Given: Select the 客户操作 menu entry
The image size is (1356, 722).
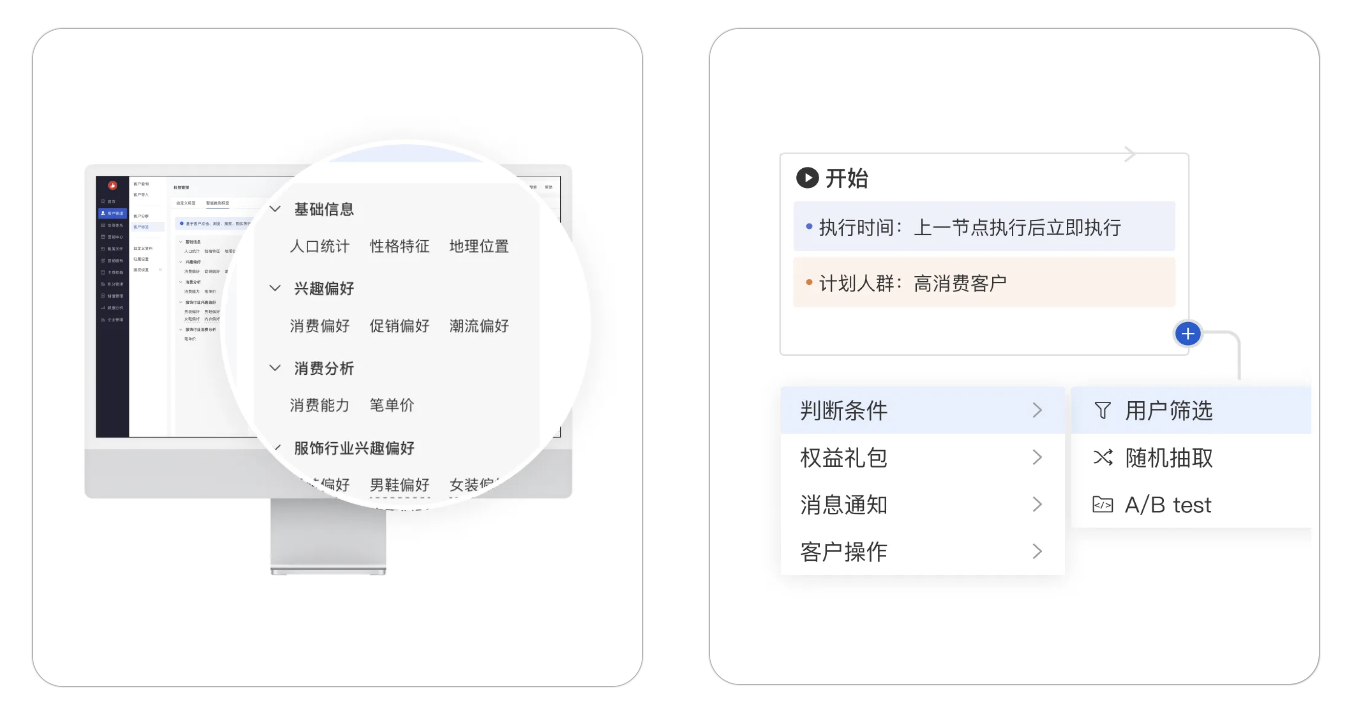Looking at the screenshot, I should (921, 552).
